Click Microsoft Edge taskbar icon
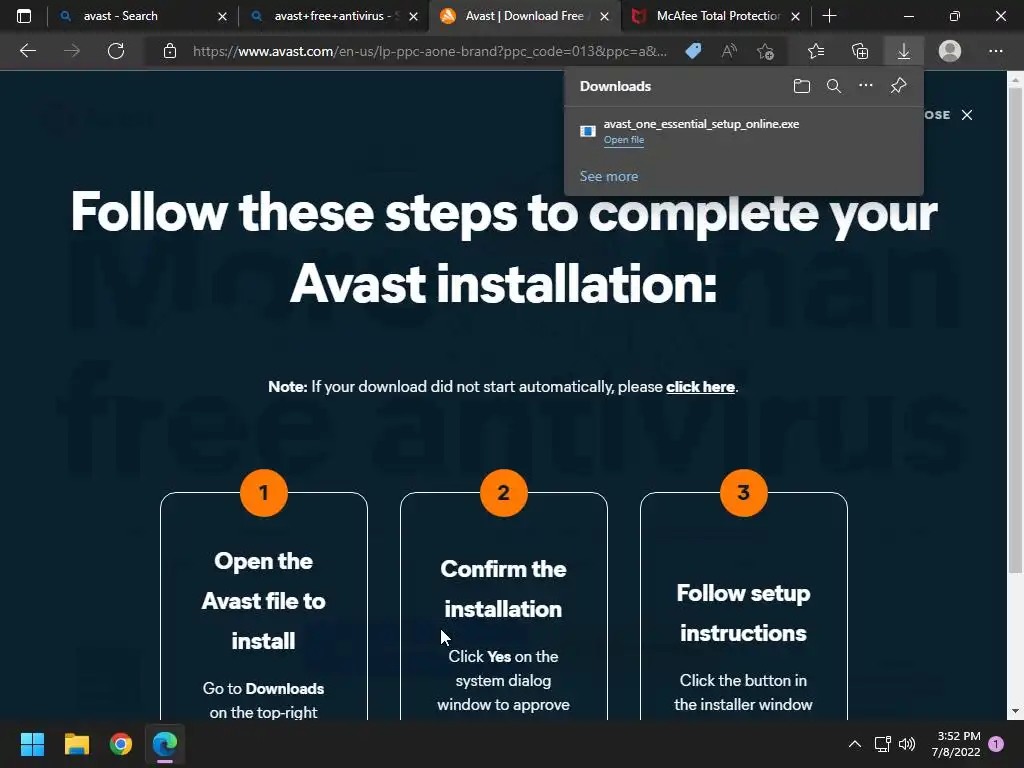The image size is (1024, 768). [x=165, y=744]
